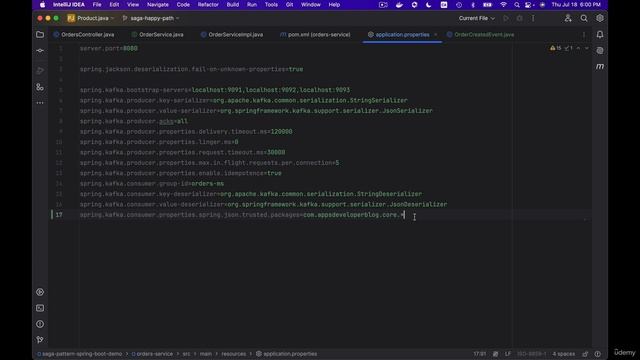The height and width of the screenshot is (360, 640).
Task: Open the Structure tool window icon
Action: click(40, 87)
